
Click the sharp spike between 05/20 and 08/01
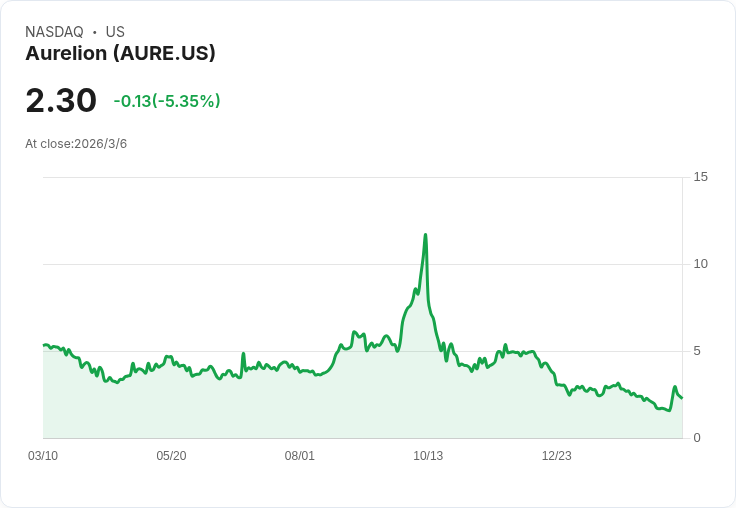(243, 354)
